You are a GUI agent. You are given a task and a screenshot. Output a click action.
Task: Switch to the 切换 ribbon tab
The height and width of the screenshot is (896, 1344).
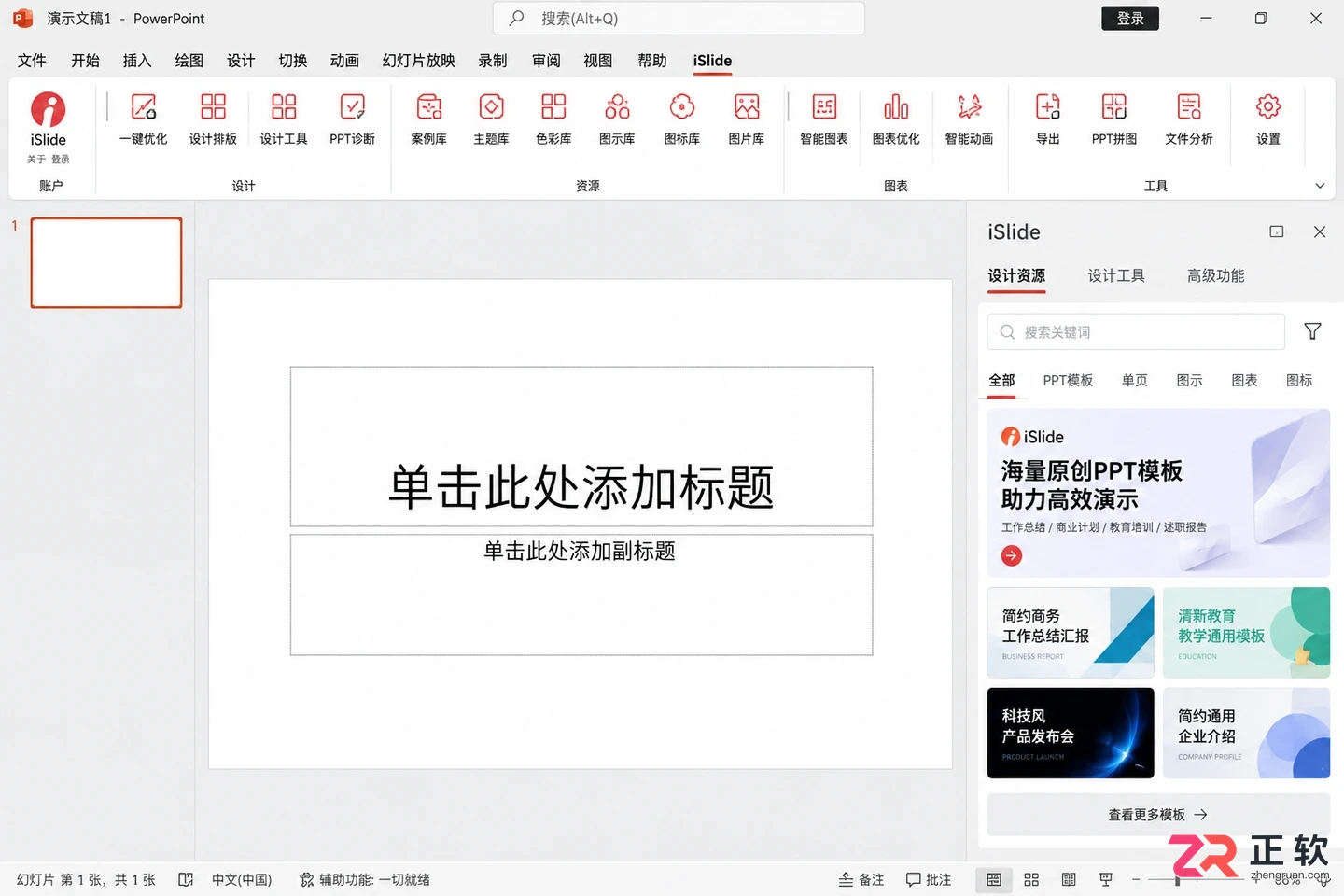pos(293,61)
